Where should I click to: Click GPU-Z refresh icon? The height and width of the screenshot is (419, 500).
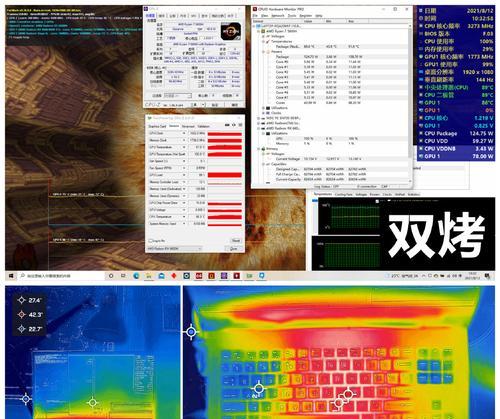point(234,125)
